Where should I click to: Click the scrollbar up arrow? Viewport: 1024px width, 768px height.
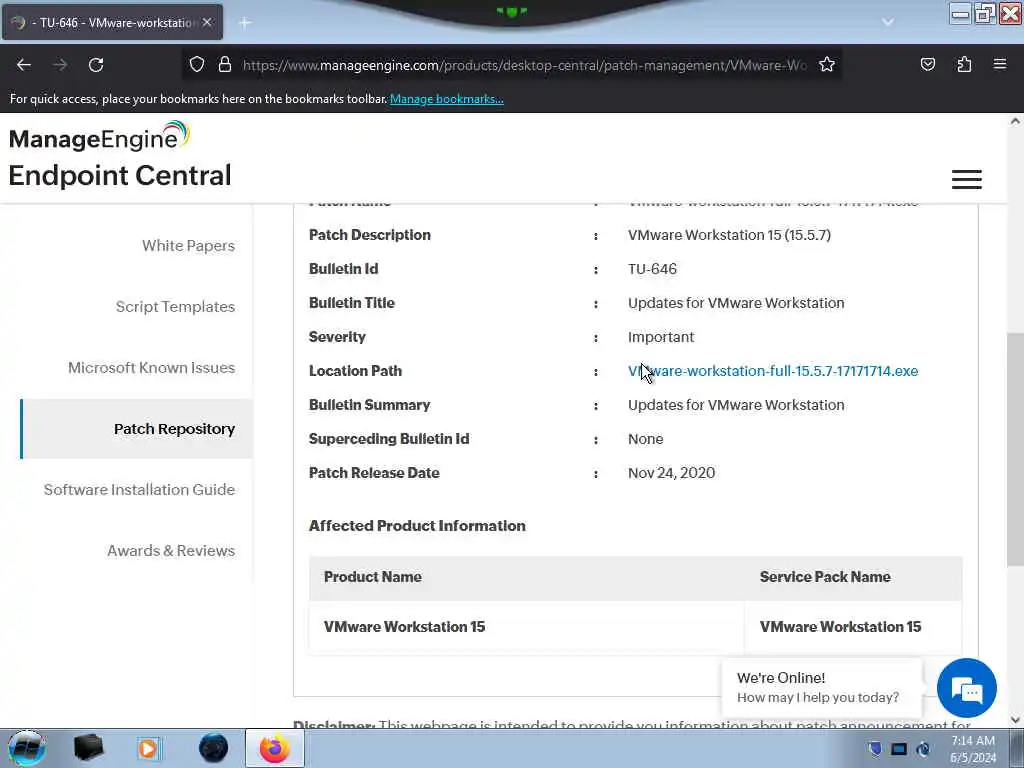point(1015,121)
